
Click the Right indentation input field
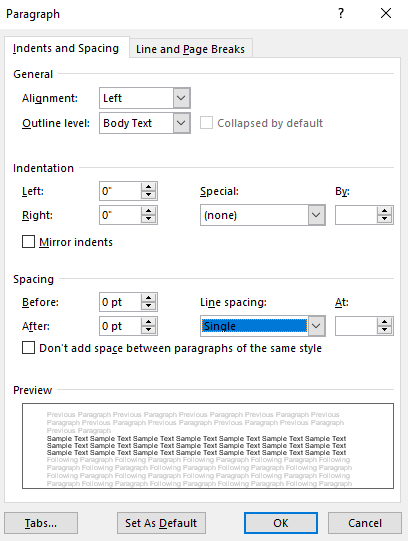pyautogui.click(x=120, y=215)
